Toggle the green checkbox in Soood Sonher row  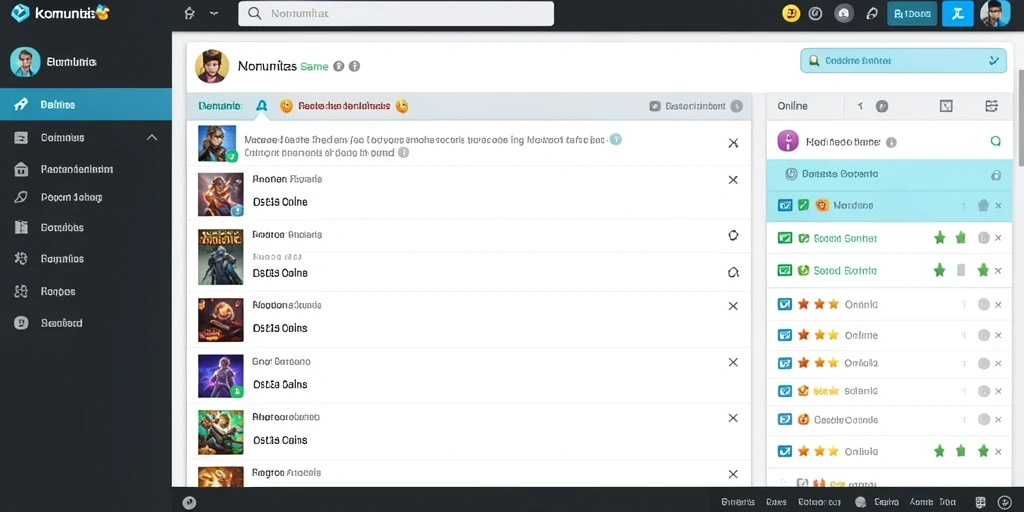click(785, 238)
